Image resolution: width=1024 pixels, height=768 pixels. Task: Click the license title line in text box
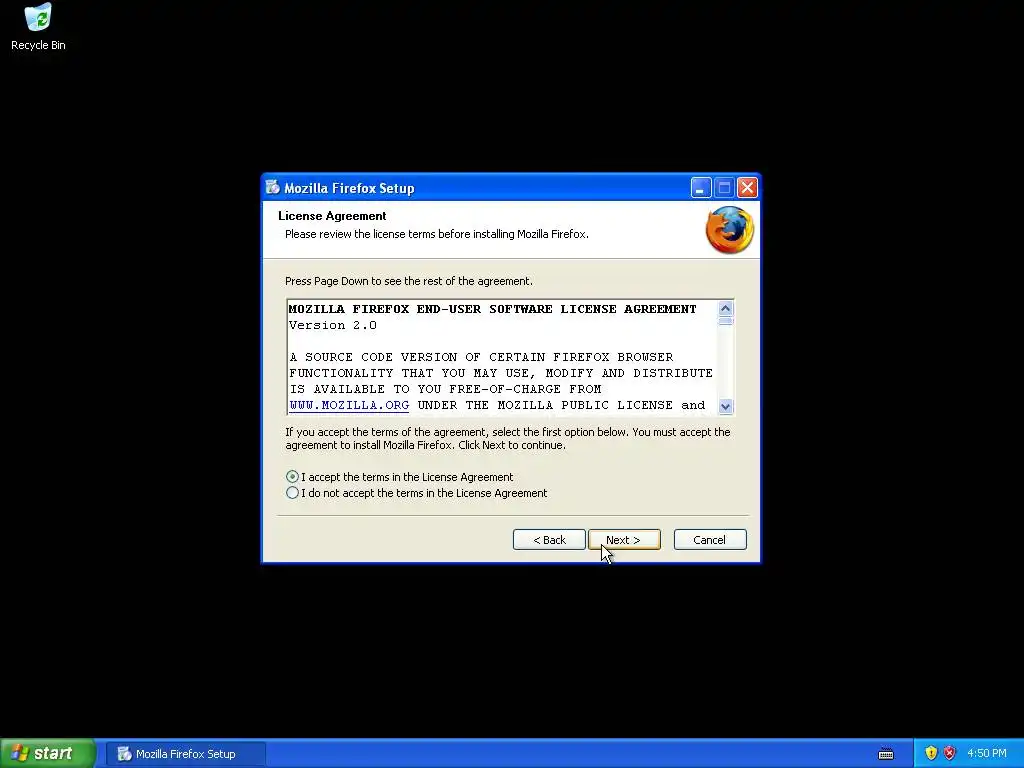click(x=492, y=309)
